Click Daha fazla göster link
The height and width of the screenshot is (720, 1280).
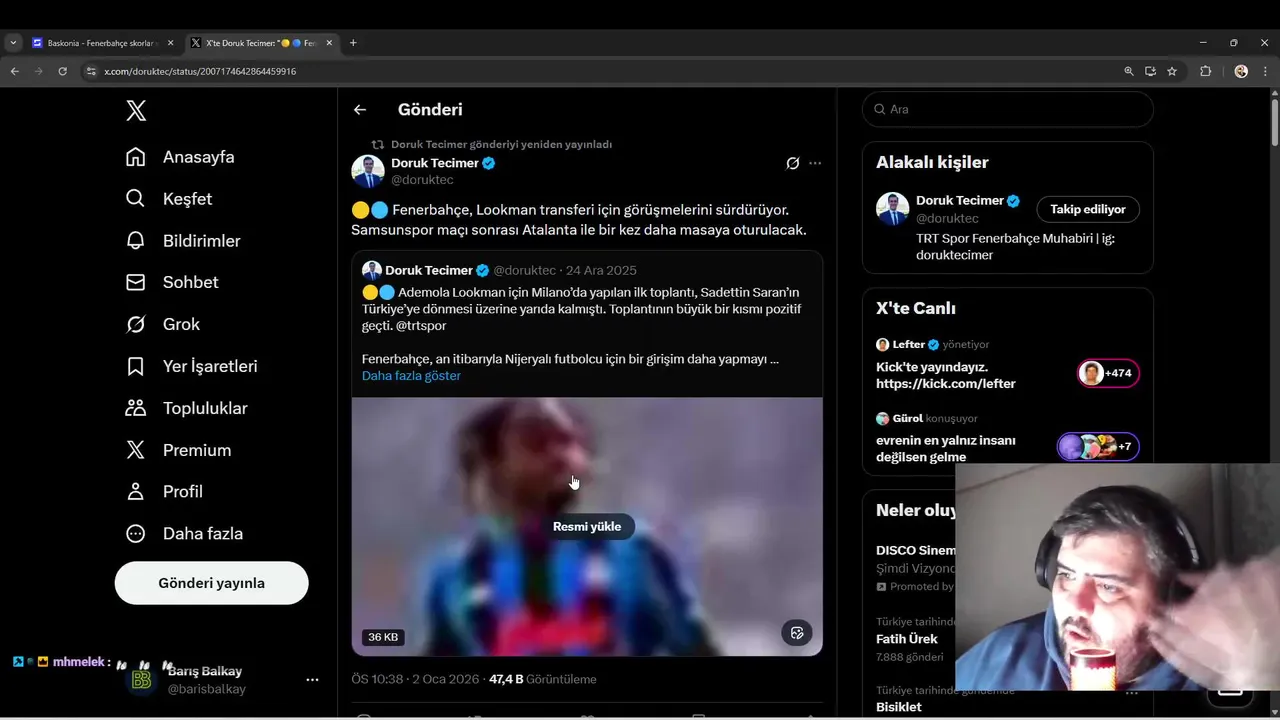pyautogui.click(x=411, y=376)
